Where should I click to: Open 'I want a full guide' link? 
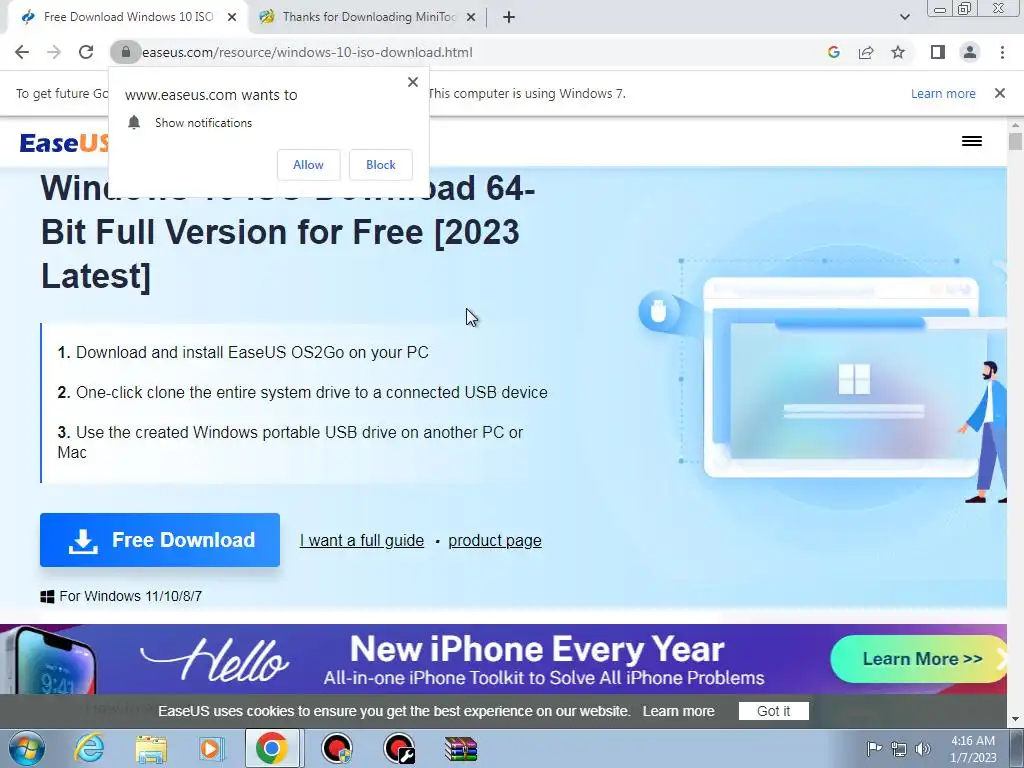[x=362, y=541]
